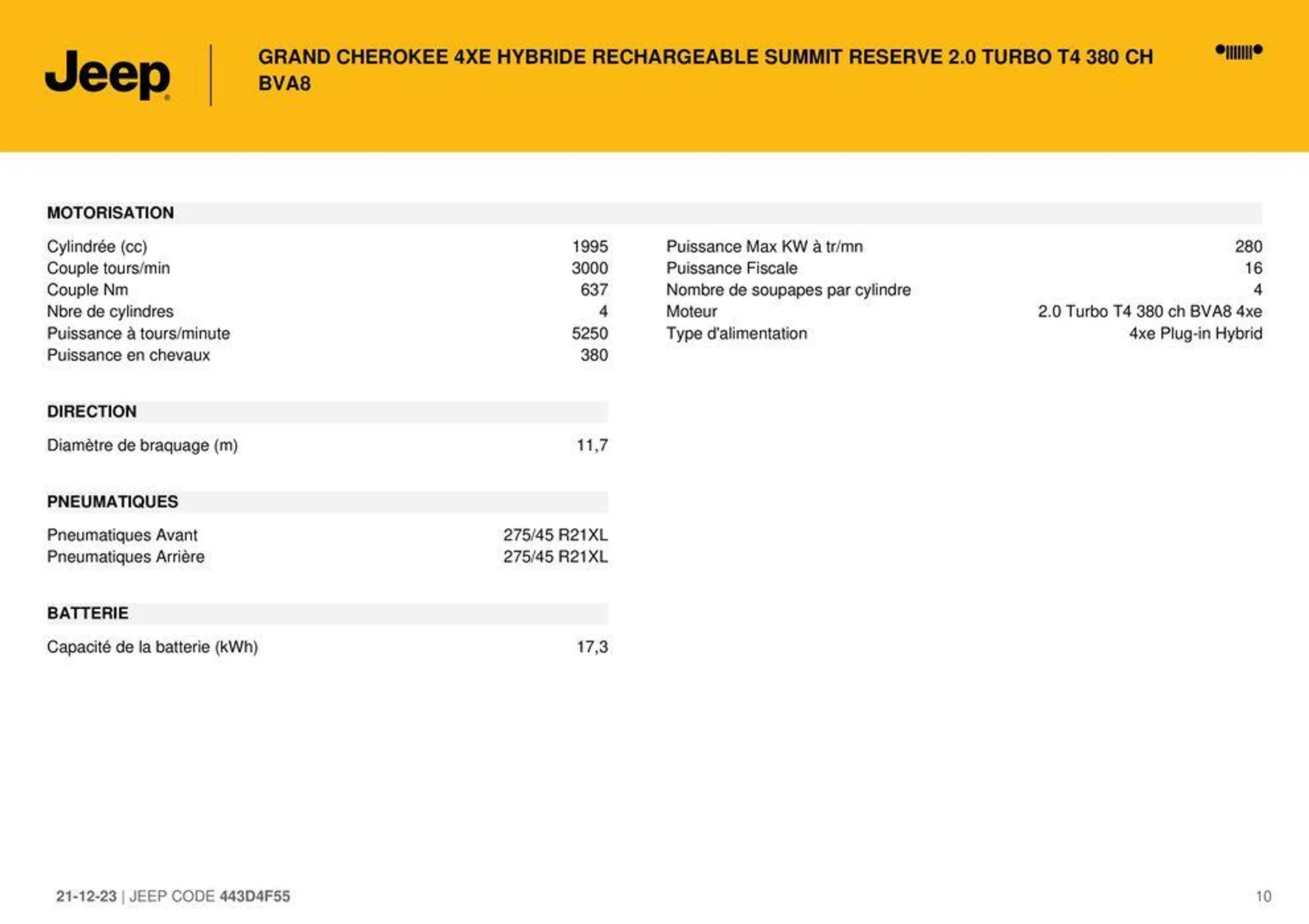This screenshot has width=1309, height=924.
Task: Select the Grand Cherokee 4xe title
Action: (x=706, y=70)
